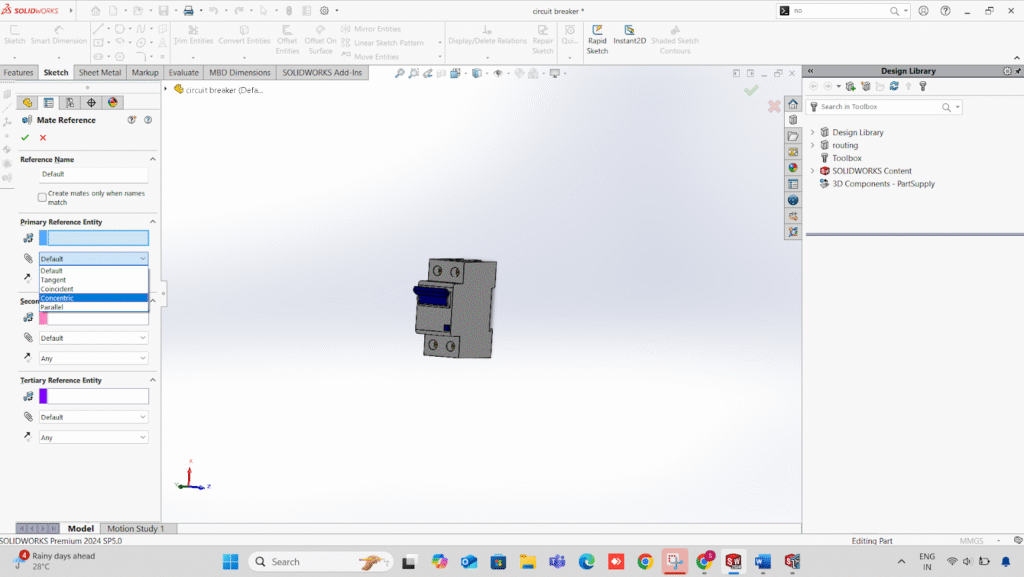This screenshot has height=577, width=1024.
Task: Open the File Explorer task pane tab
Action: [793, 136]
